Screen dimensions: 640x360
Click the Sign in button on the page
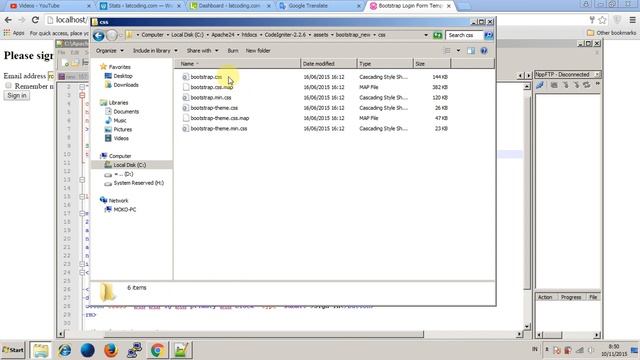click(x=17, y=96)
